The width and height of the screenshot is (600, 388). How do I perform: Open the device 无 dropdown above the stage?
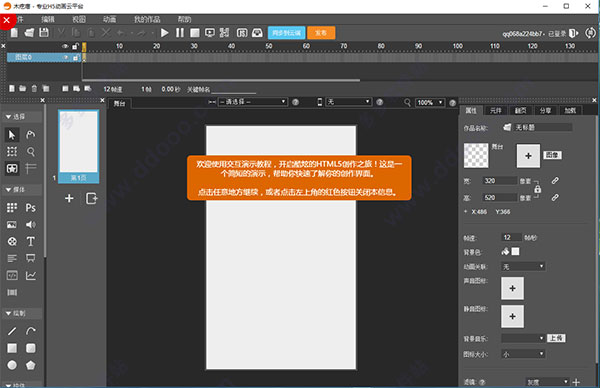[x=348, y=102]
